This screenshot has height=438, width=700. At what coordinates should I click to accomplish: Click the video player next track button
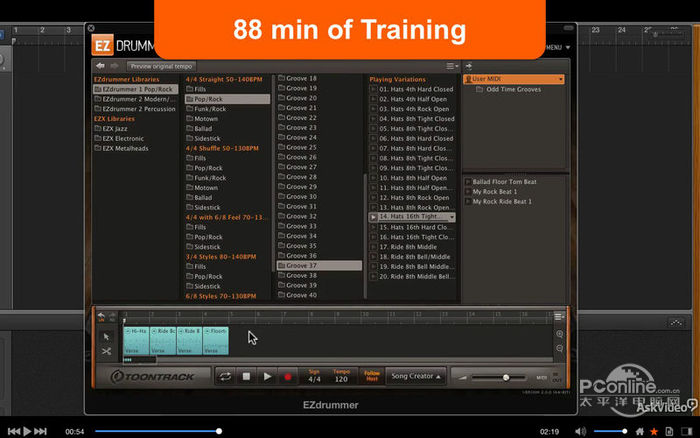coord(41,431)
